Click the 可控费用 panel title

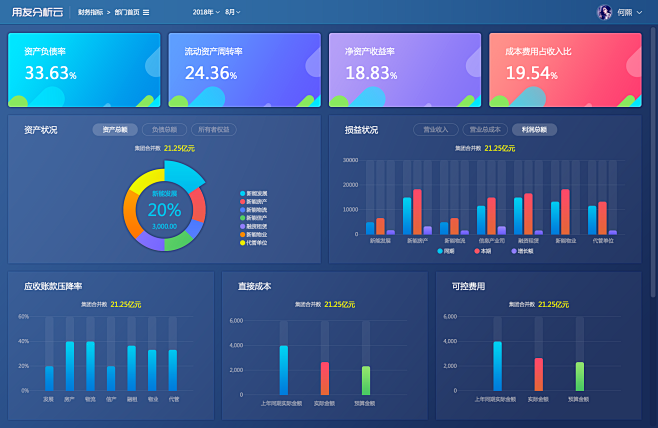tap(468, 286)
